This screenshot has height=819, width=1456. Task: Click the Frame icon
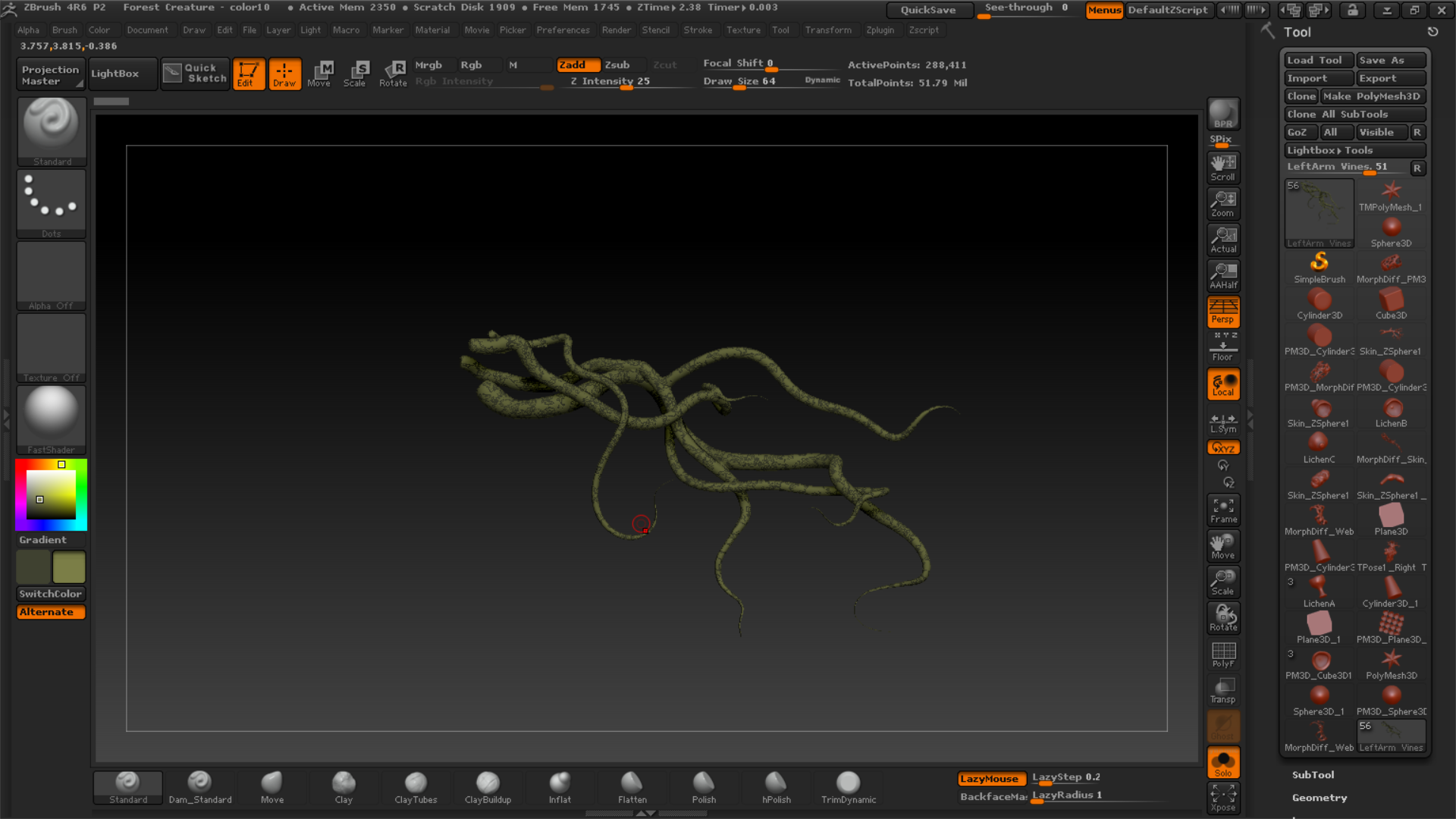point(1223,510)
